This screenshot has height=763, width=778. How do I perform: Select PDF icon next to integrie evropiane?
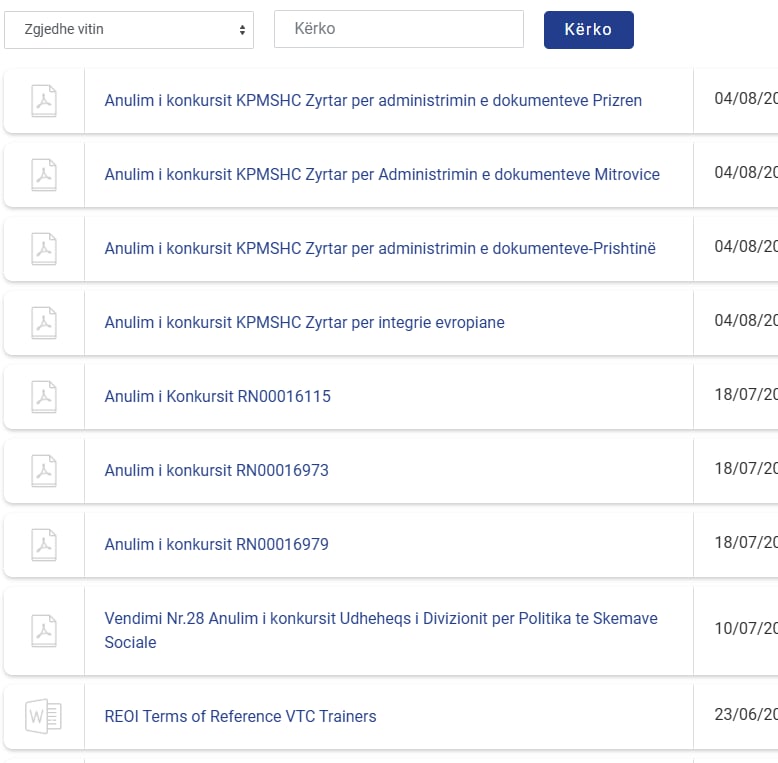click(x=44, y=323)
